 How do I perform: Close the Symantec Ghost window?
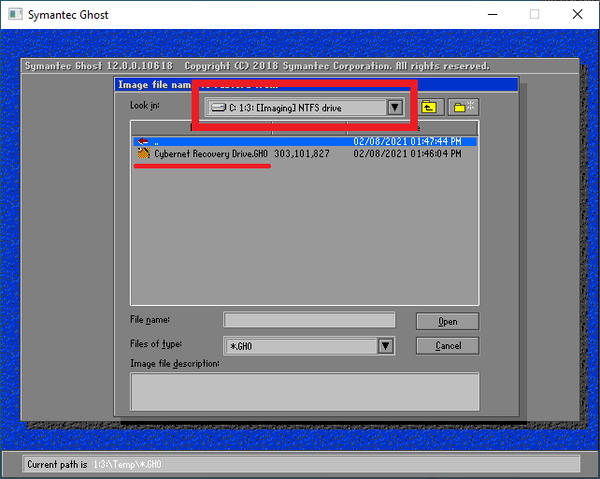pos(577,14)
